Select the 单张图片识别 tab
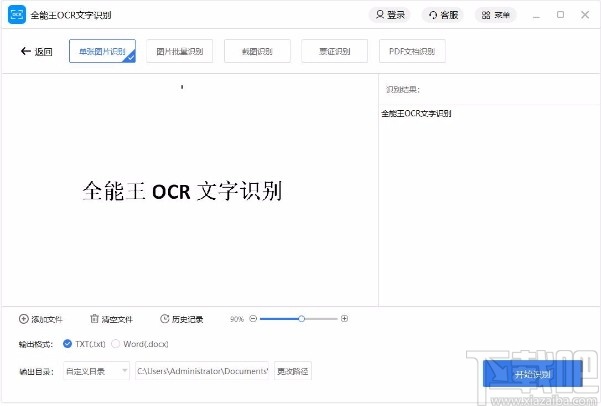Image resolution: width=601 pixels, height=406 pixels. click(102, 51)
